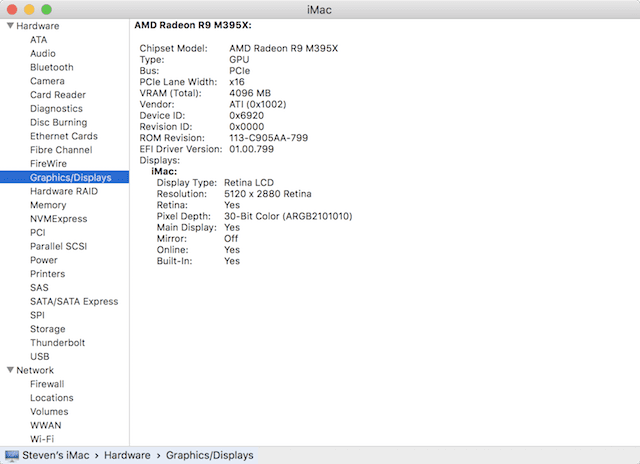The height and width of the screenshot is (464, 640).
Task: View the Storage details
Action: click(47, 328)
